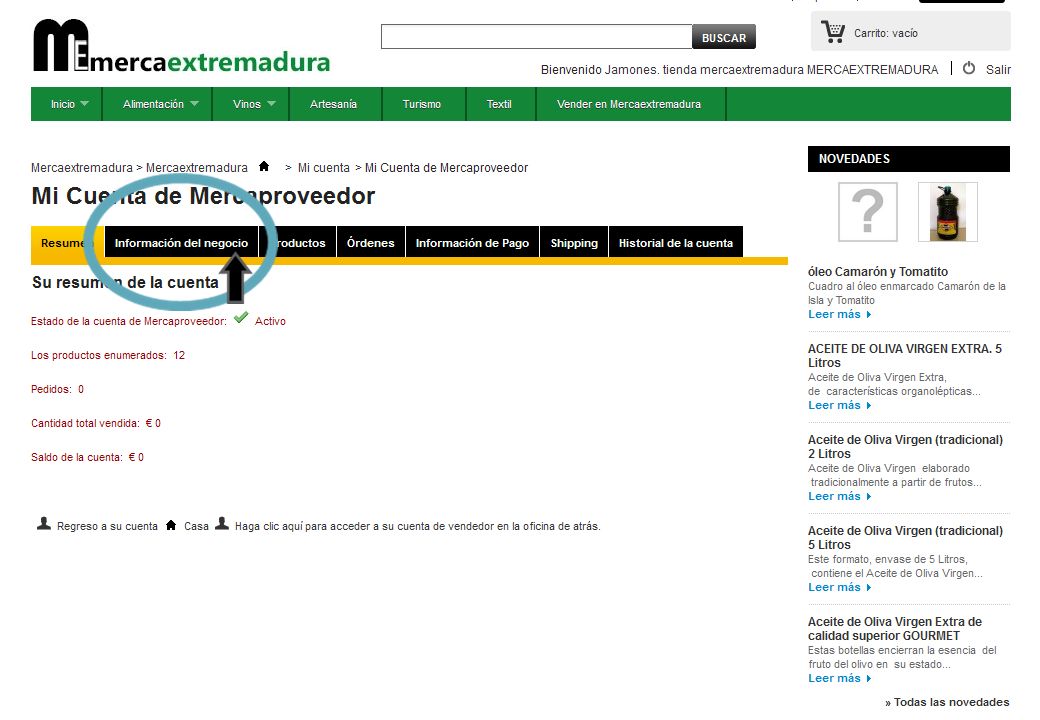Click the power icon beside Salir
Viewport: 1040px width, 720px height.
pos(969,68)
